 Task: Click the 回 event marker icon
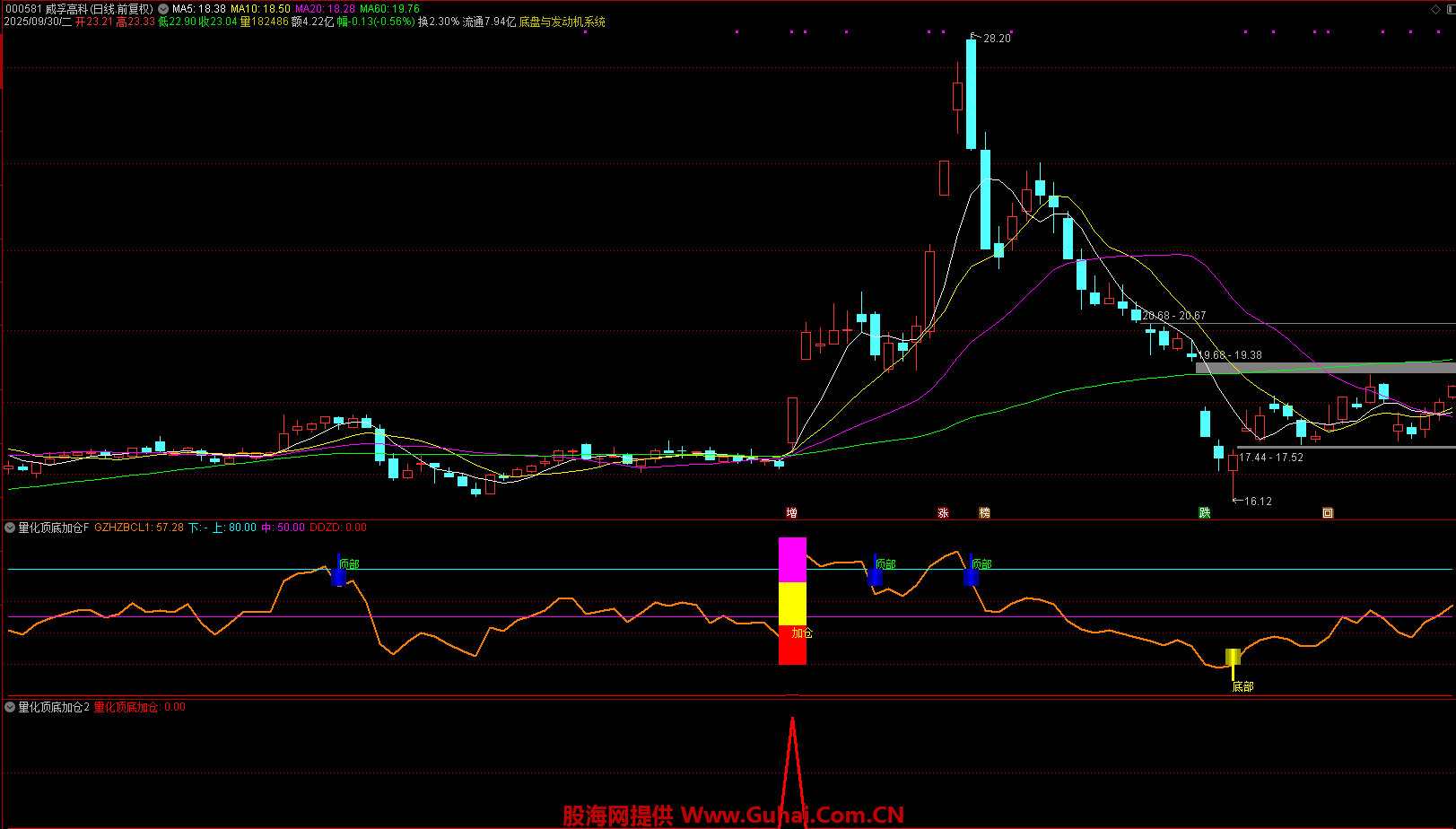pyautogui.click(x=1328, y=513)
